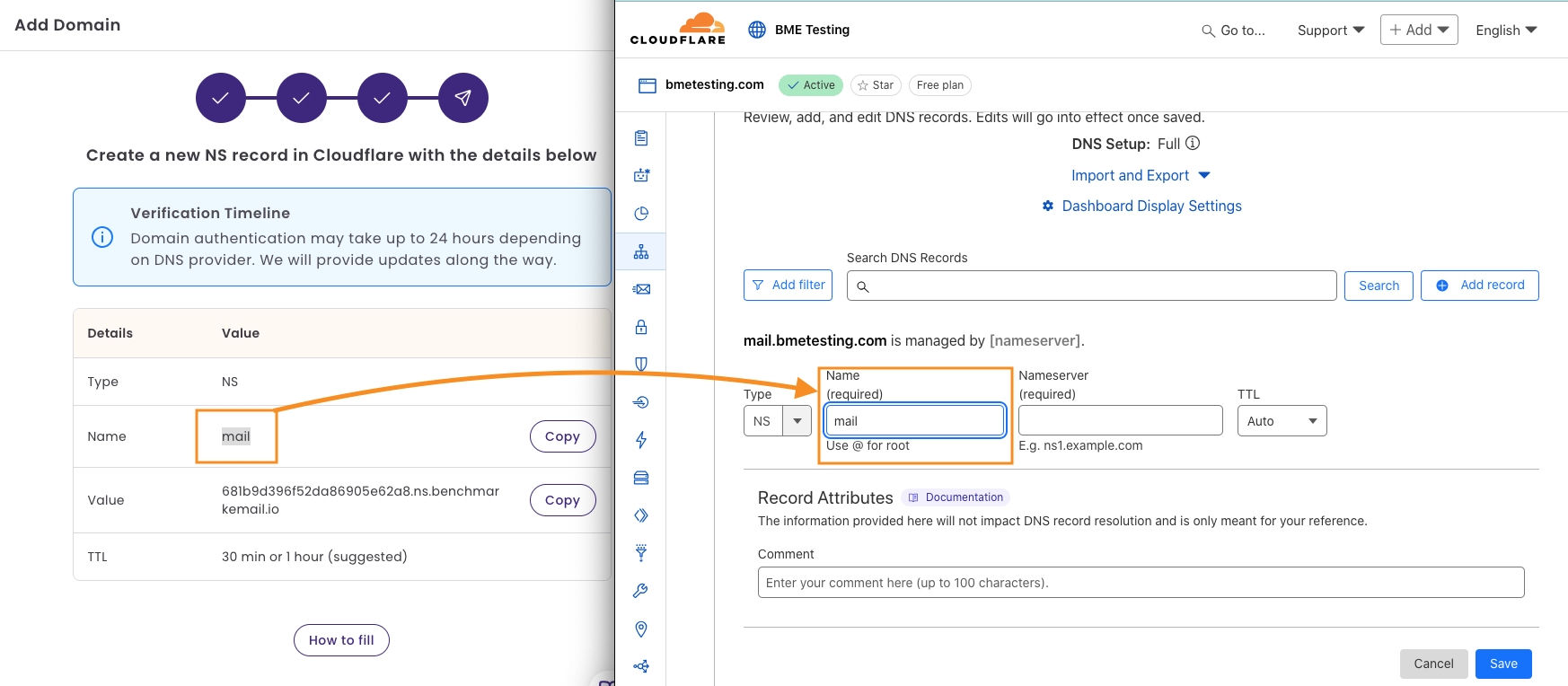
Task: Open Workers diamond brackets icon in sidebar
Action: point(641,515)
